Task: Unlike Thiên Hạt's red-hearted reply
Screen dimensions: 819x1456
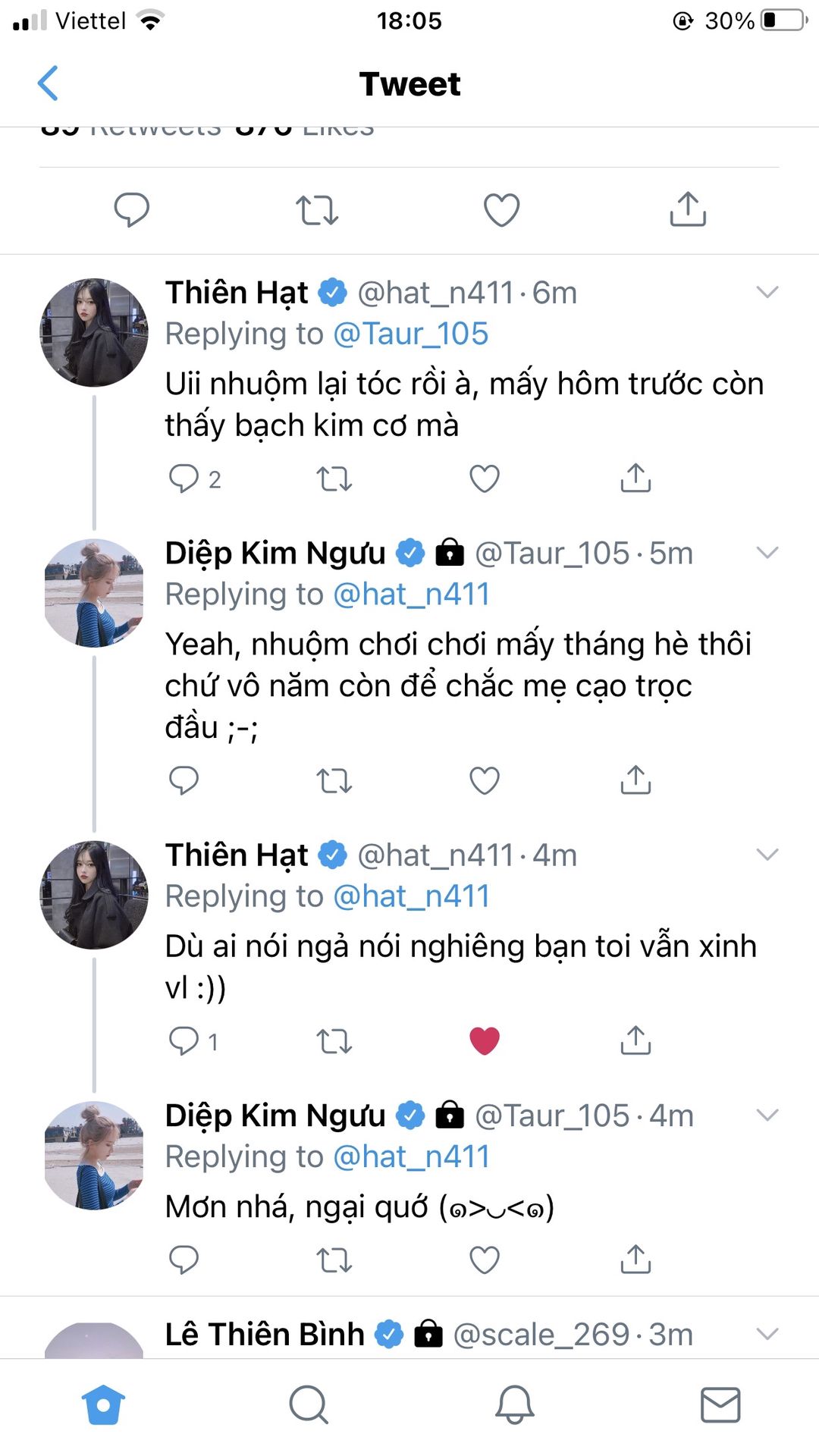Action: click(485, 1040)
